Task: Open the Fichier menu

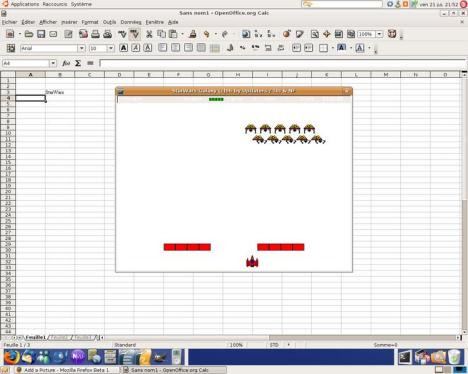Action: pos(10,22)
